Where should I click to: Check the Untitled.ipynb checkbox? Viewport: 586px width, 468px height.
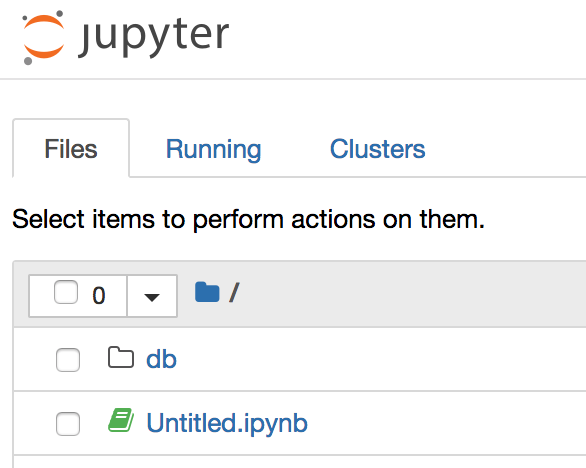(68, 424)
